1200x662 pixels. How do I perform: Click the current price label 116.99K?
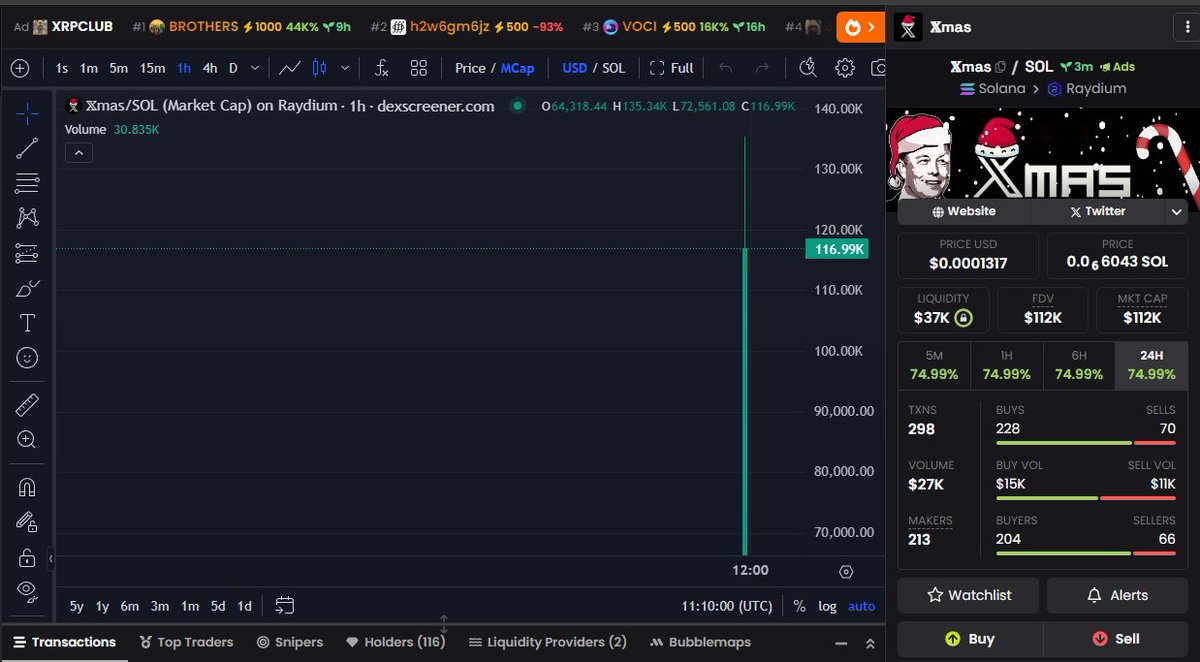click(x=836, y=249)
